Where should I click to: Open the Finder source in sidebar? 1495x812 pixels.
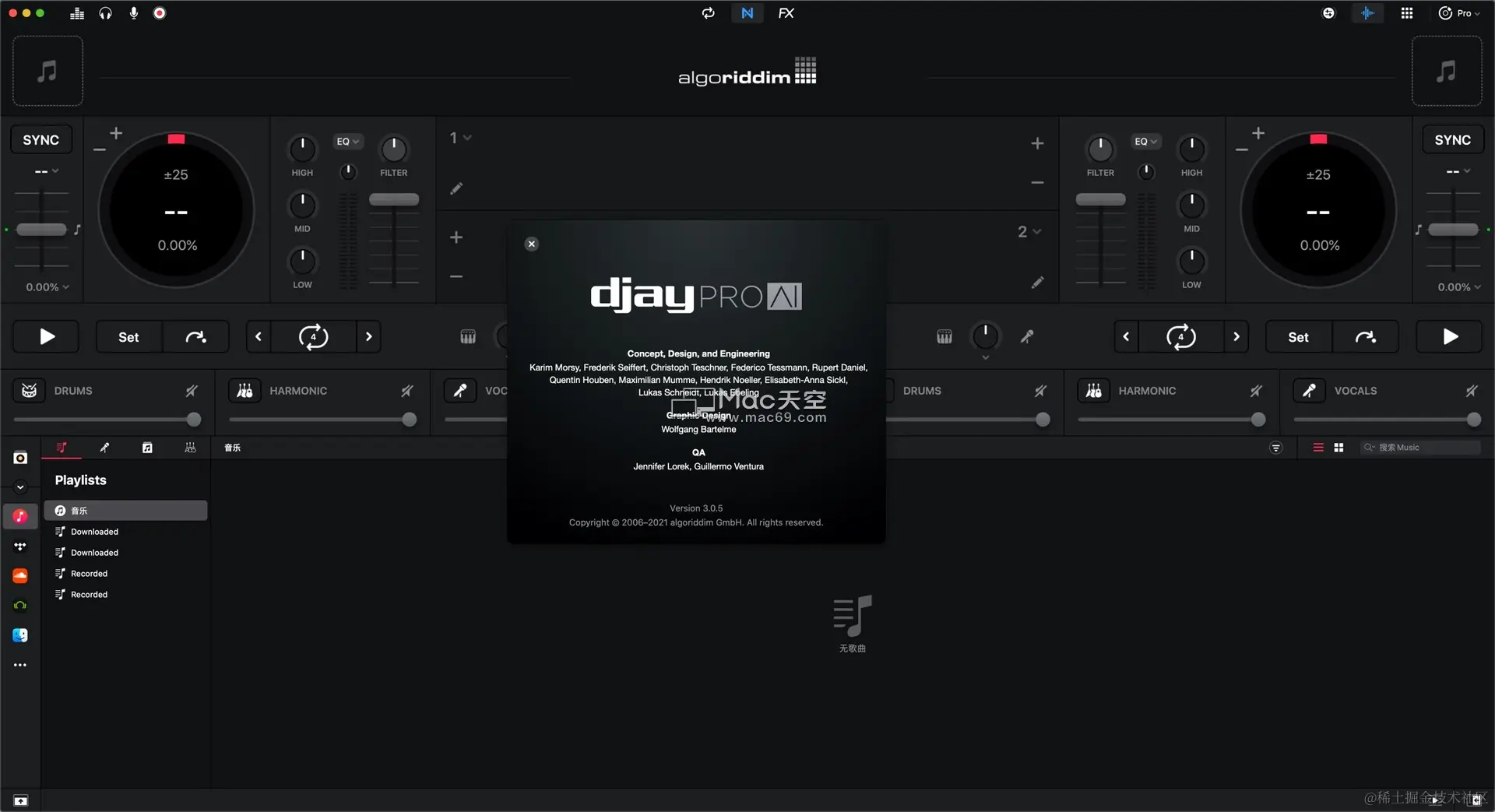pos(20,635)
